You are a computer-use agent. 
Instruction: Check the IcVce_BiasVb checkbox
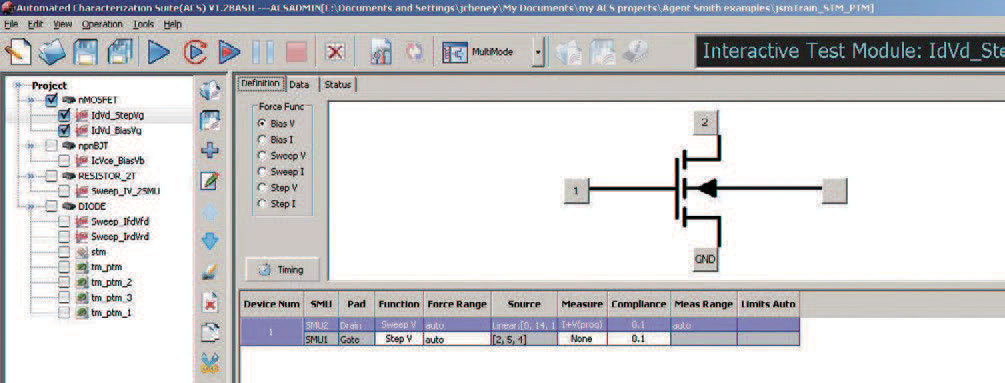click(x=64, y=161)
